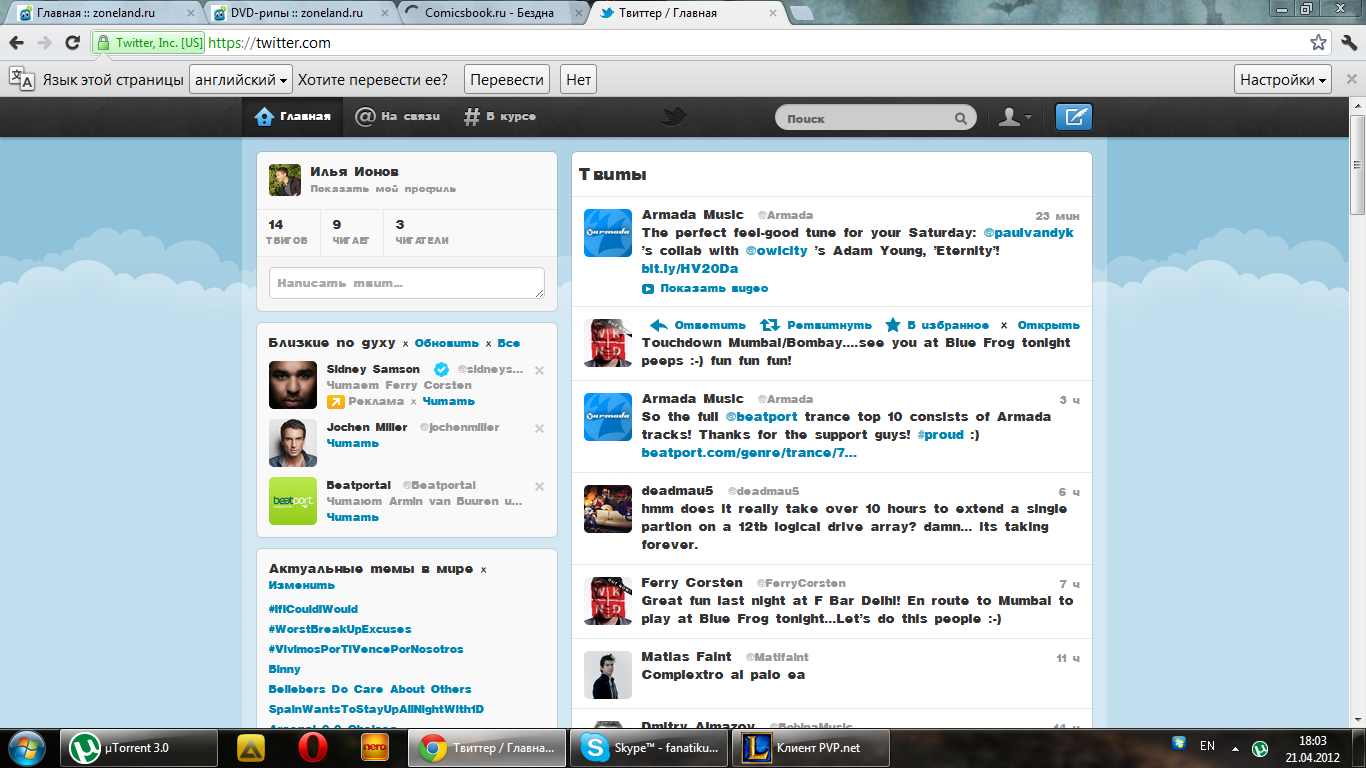Switch to Главная :: zoneland.ru tab
The height and width of the screenshot is (768, 1366).
tap(104, 13)
